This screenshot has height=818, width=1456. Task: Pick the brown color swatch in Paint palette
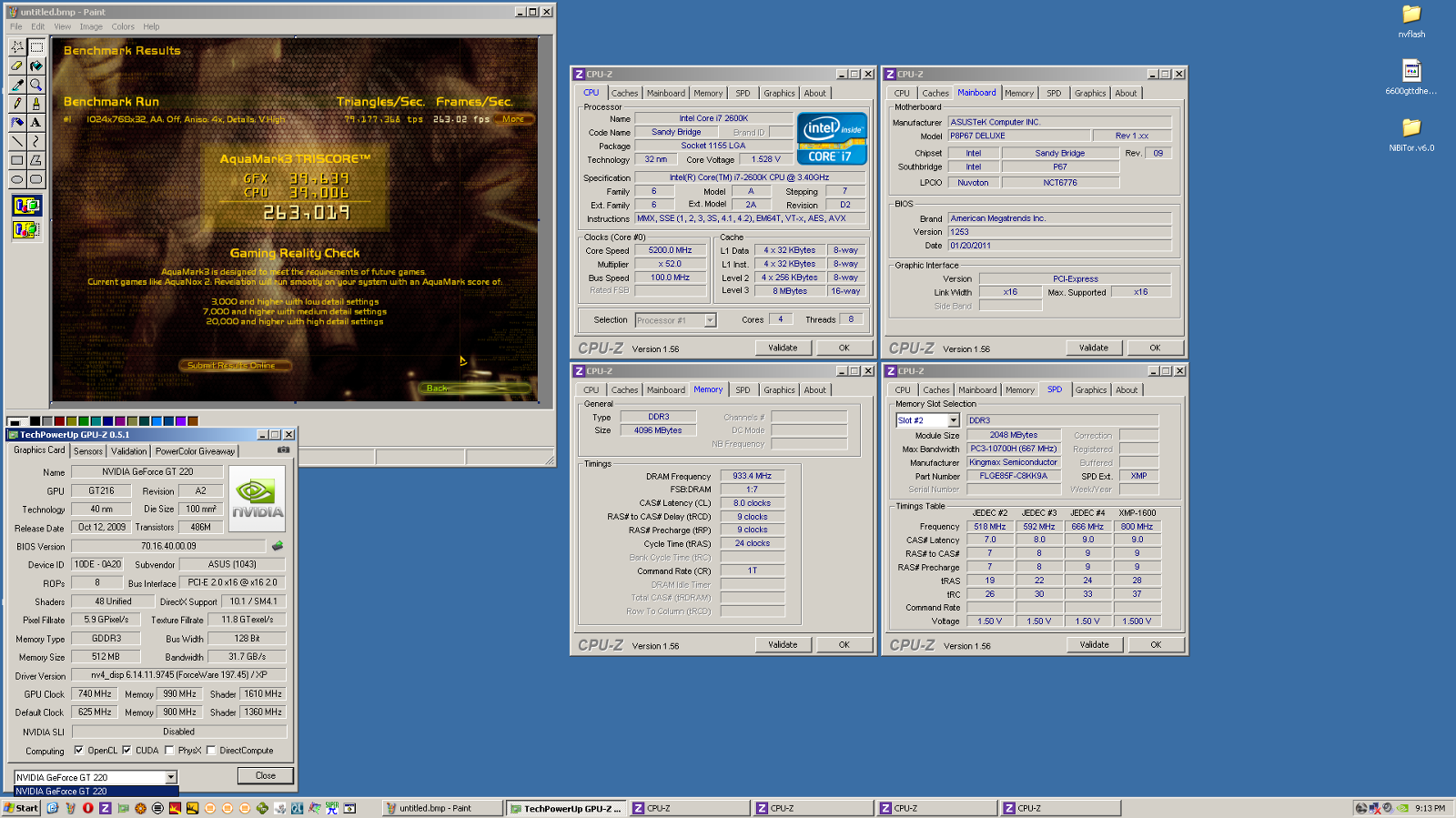pyautogui.click(x=192, y=421)
